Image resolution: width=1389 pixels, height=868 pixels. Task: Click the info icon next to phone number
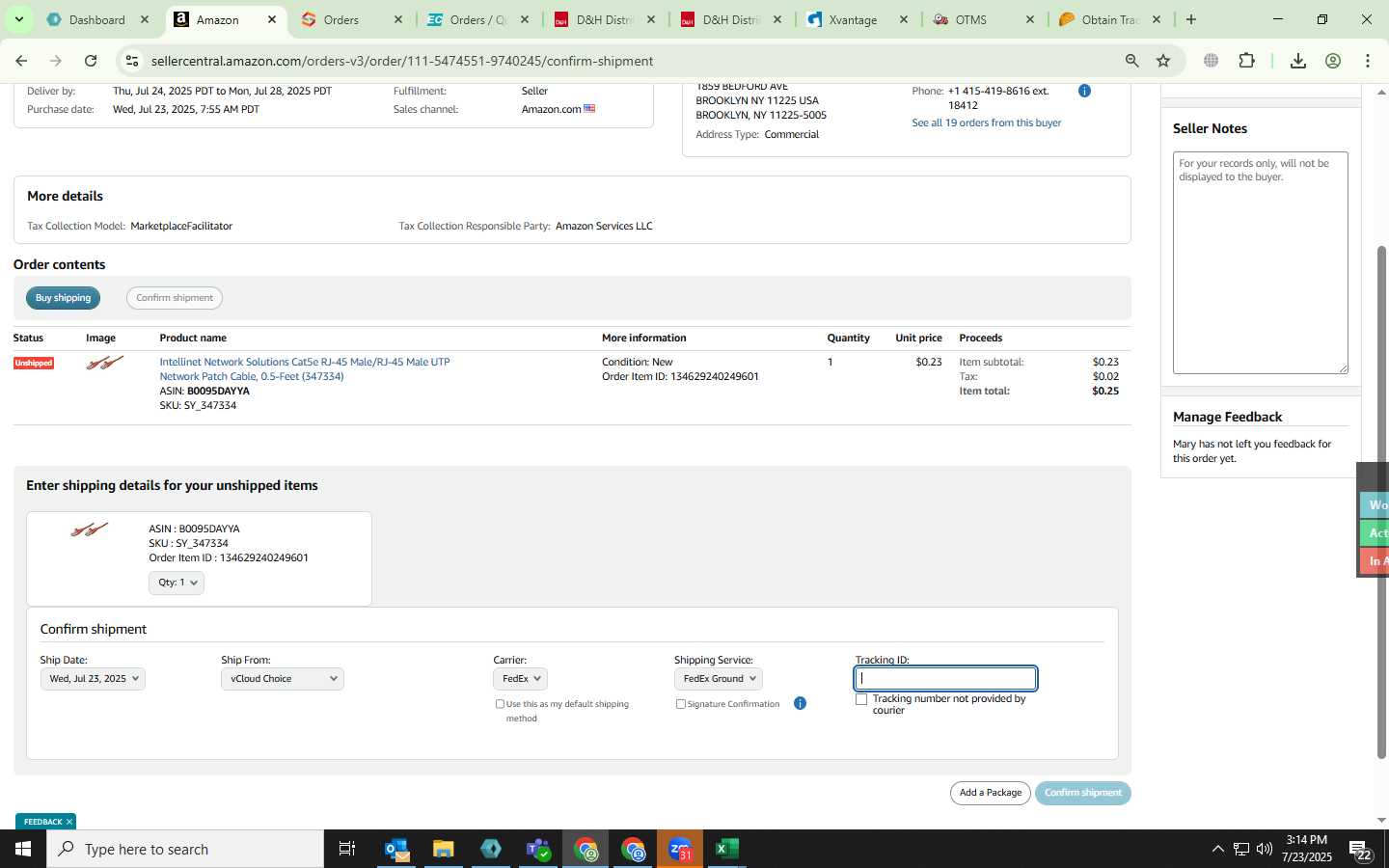[1084, 91]
